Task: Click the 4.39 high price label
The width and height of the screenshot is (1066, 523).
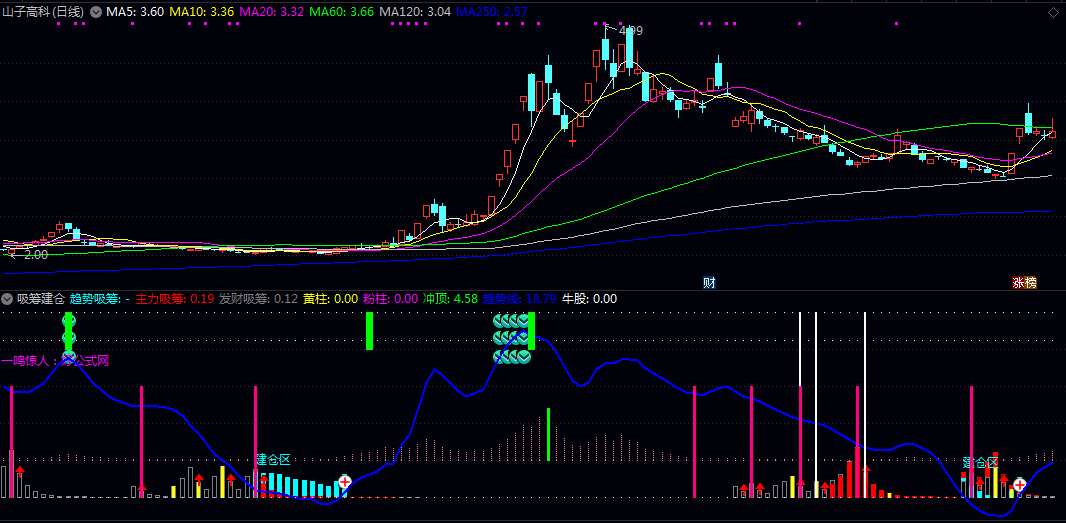Action: click(x=630, y=31)
